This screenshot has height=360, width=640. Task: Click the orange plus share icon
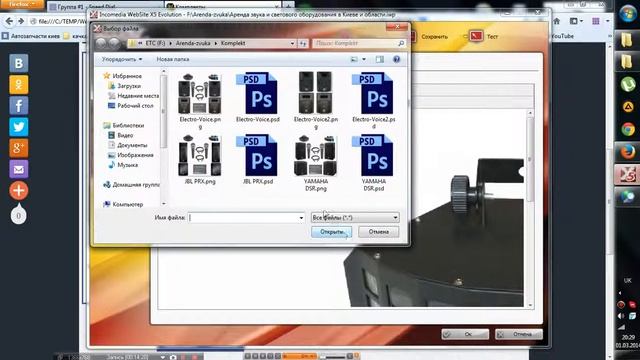pyautogui.click(x=19, y=190)
